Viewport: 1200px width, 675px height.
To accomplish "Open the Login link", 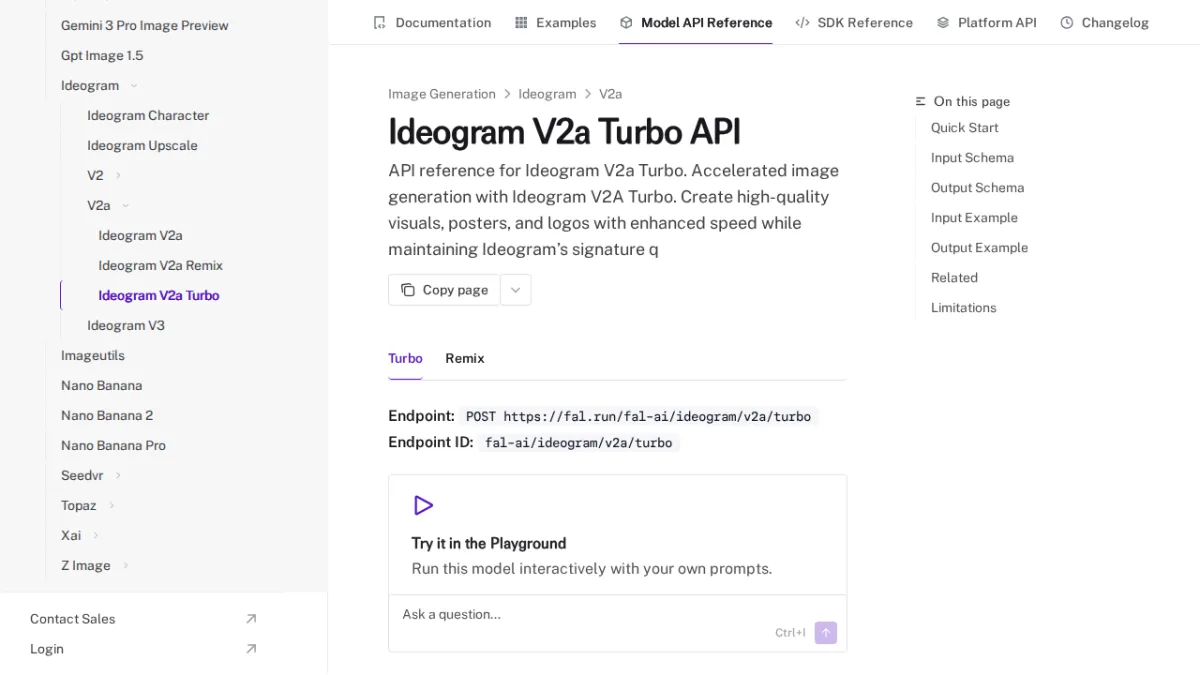I will 143,649.
